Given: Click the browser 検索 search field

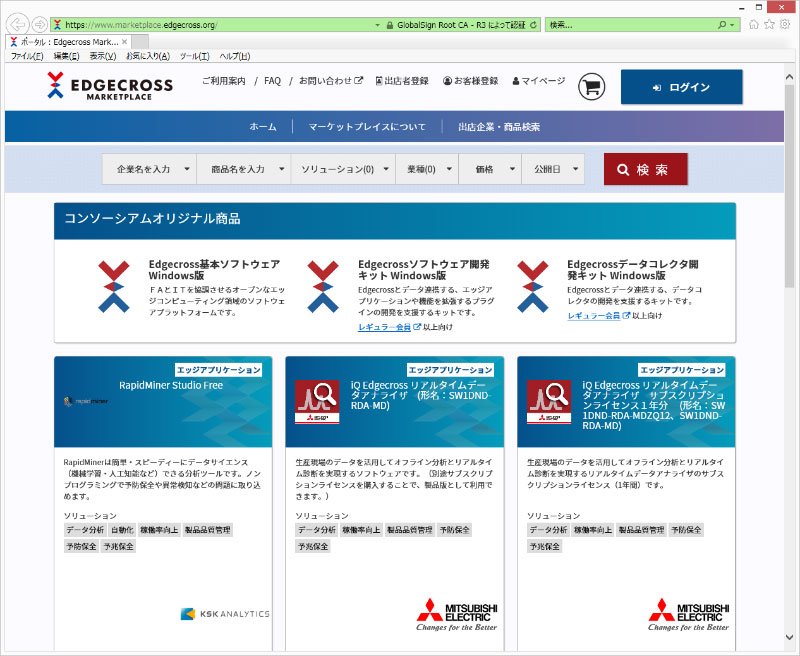Looking at the screenshot, I should pos(630,24).
